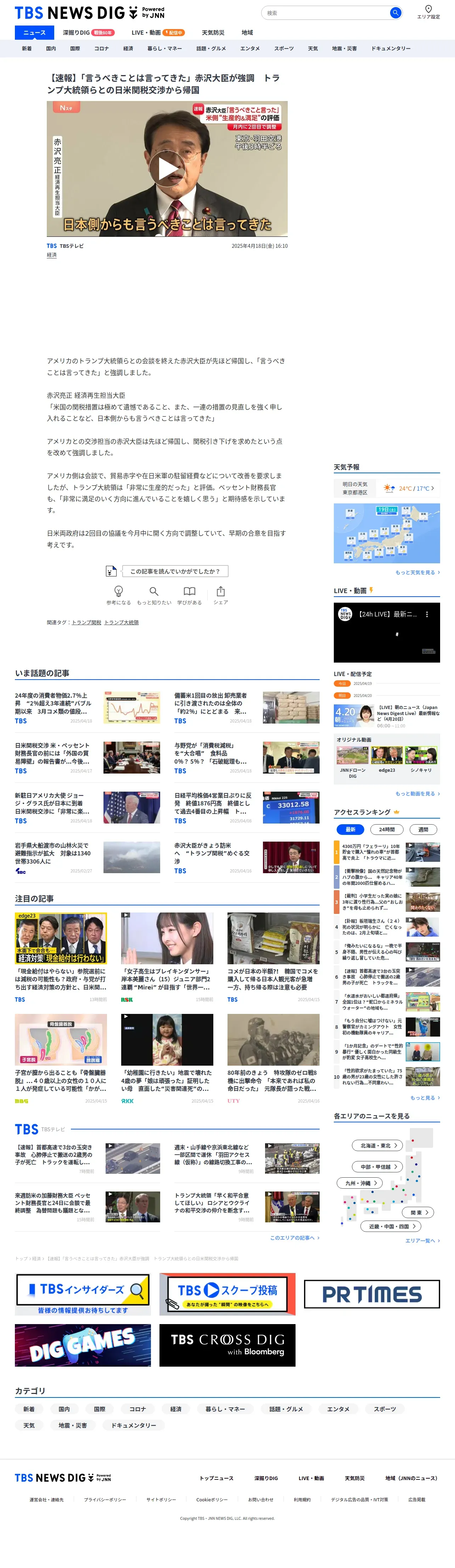Open the TBSインサイダーズ banner
Image resolution: width=455 pixels, height=1568 pixels.
[83, 1294]
